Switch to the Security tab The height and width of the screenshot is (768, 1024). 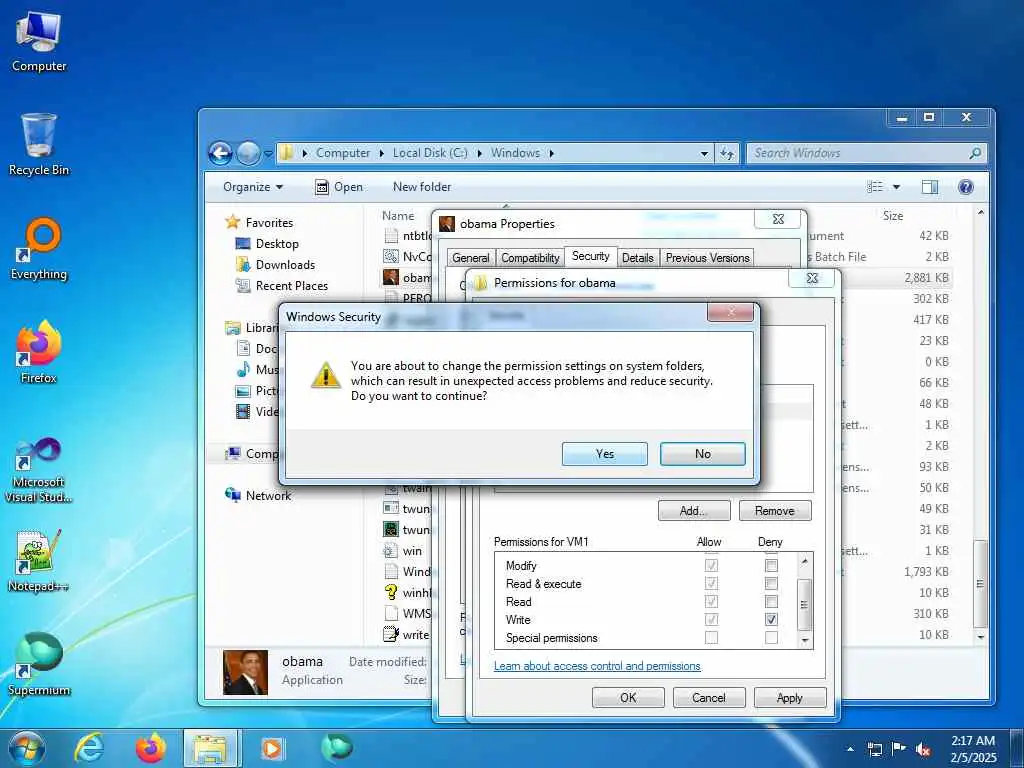[x=590, y=256]
